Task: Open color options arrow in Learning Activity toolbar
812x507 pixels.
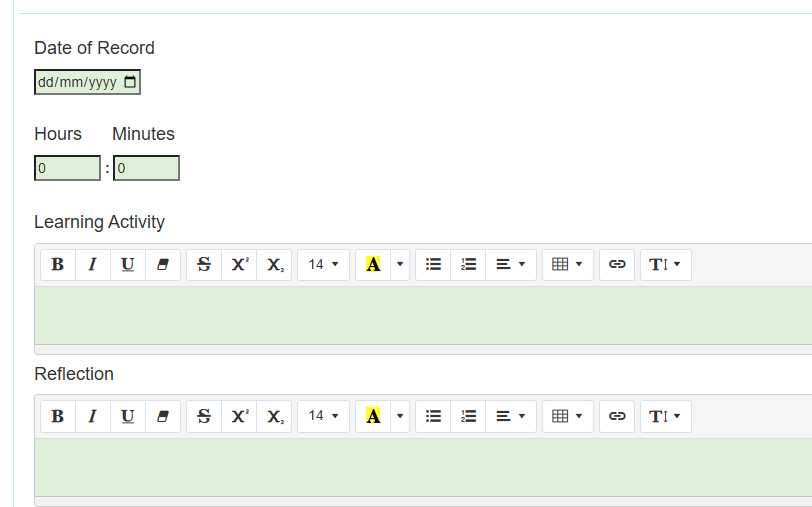Action: tap(400, 265)
